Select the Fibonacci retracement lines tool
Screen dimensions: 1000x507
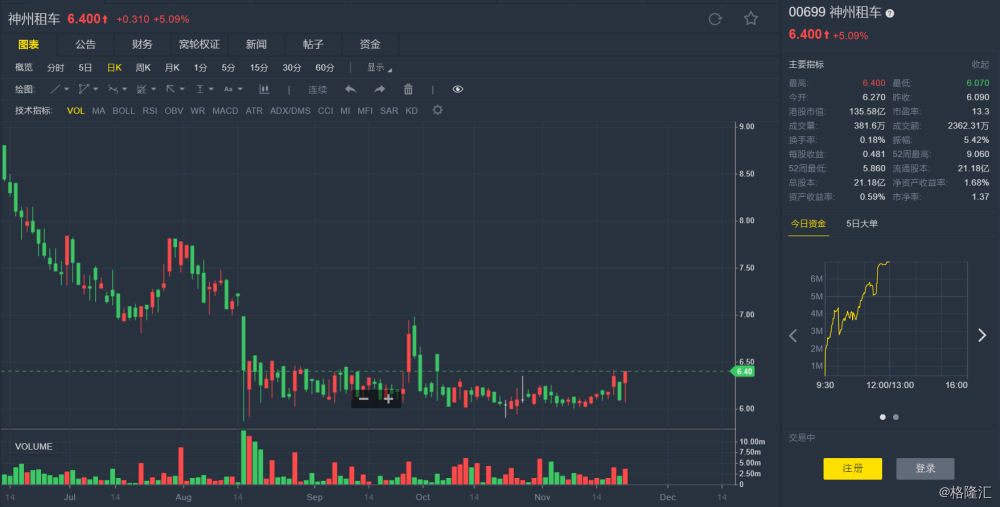(142, 89)
